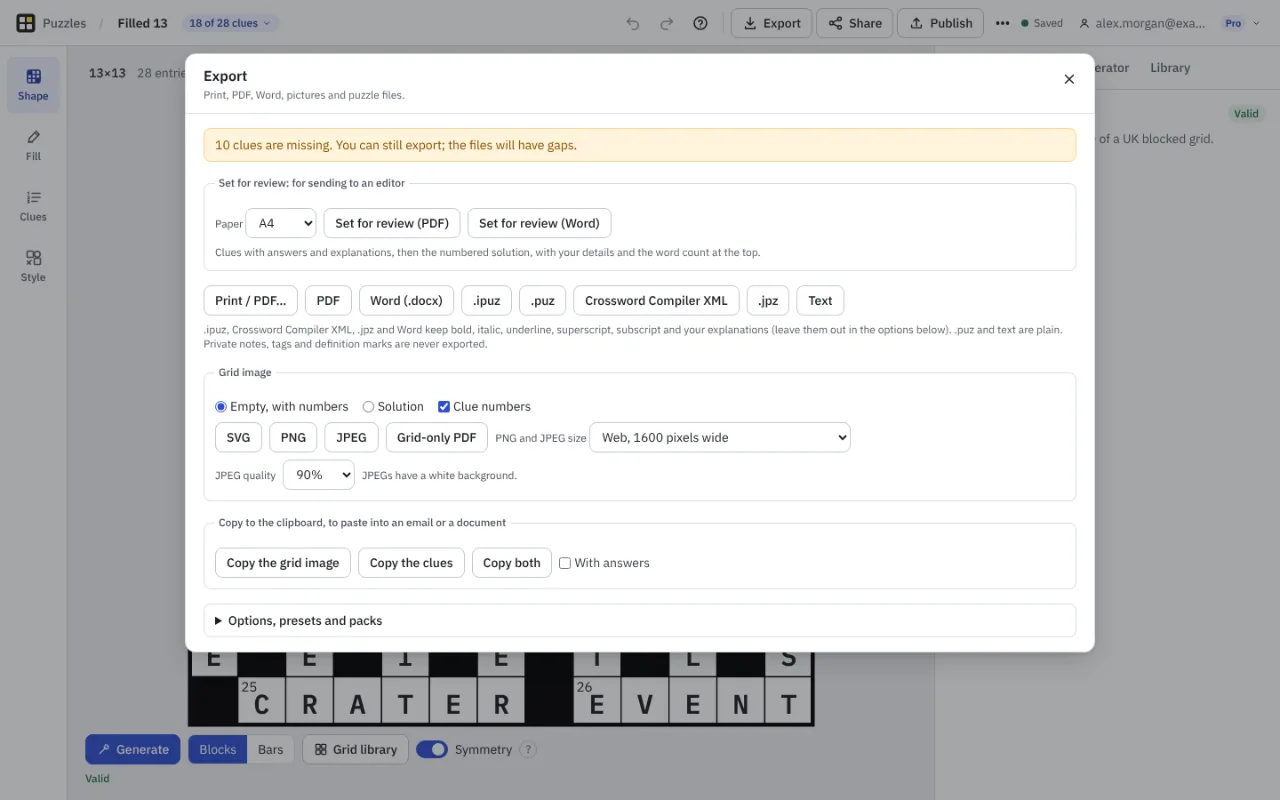
Task: Export grid image as JPEG
Action: (351, 437)
